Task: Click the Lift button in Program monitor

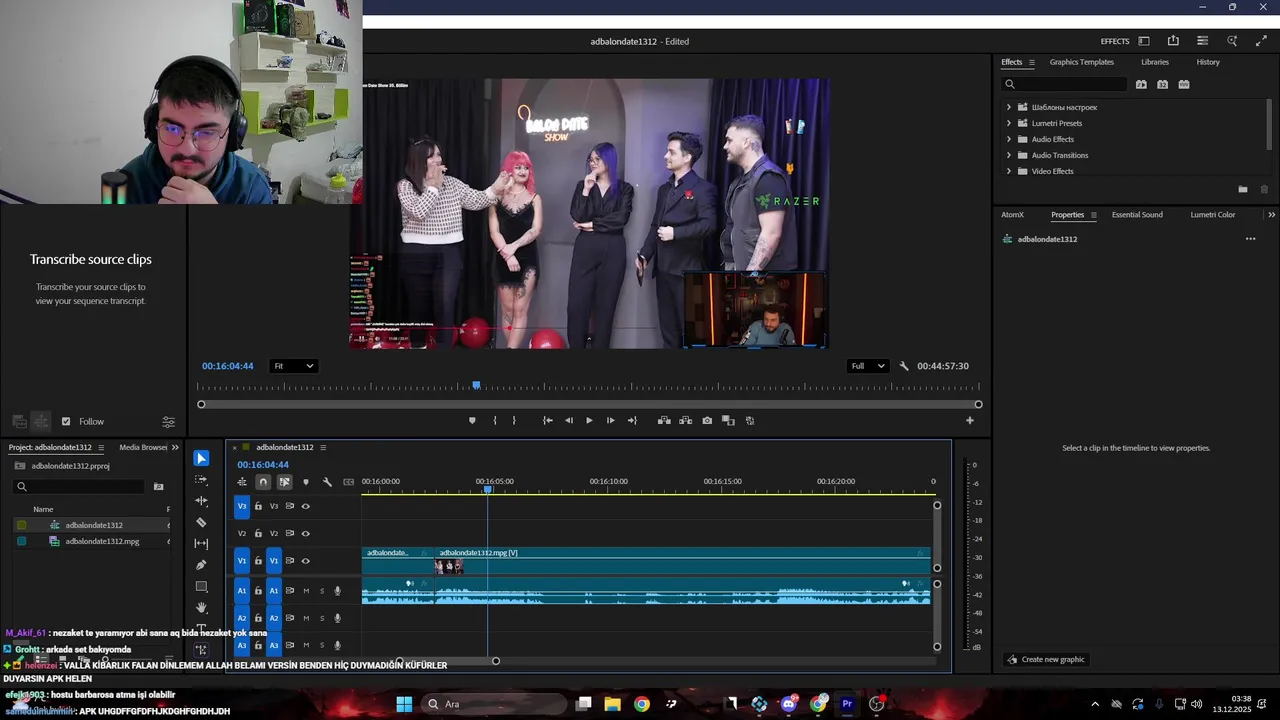Action: click(x=663, y=420)
